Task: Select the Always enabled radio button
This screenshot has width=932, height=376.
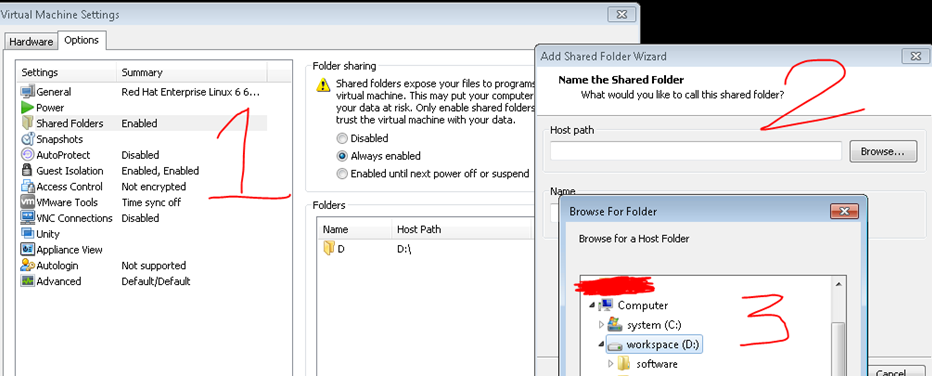Action: click(341, 156)
